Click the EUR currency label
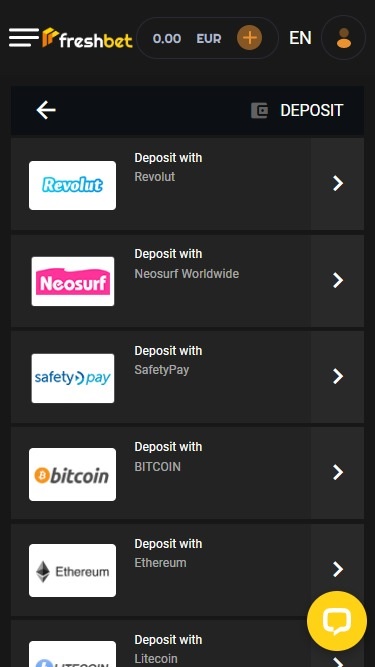 pyautogui.click(x=209, y=39)
